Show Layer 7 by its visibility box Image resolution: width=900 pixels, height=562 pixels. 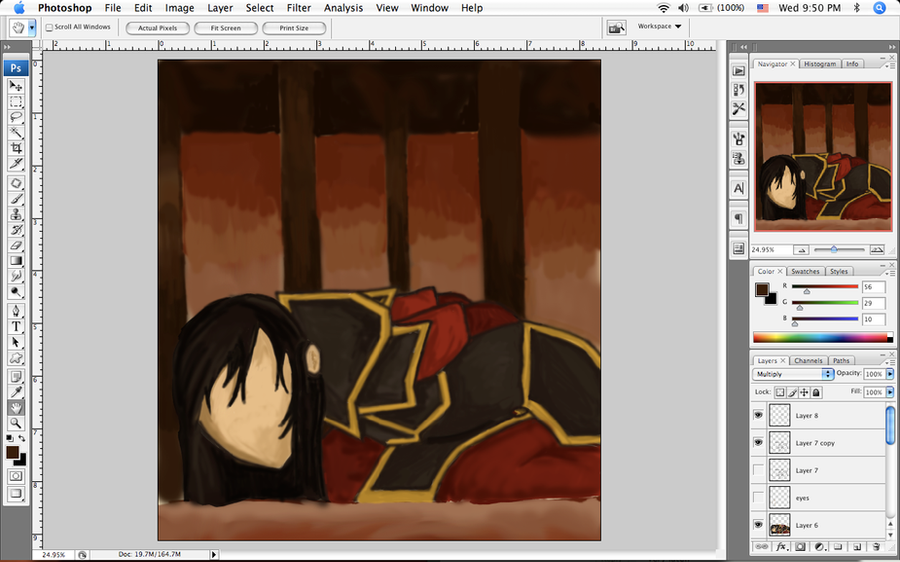(758, 470)
